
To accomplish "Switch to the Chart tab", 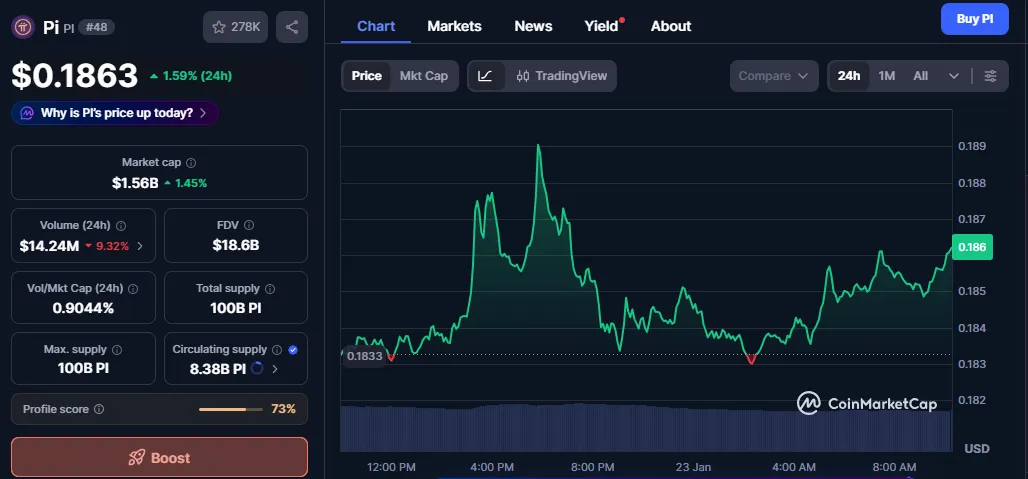I will pos(376,26).
